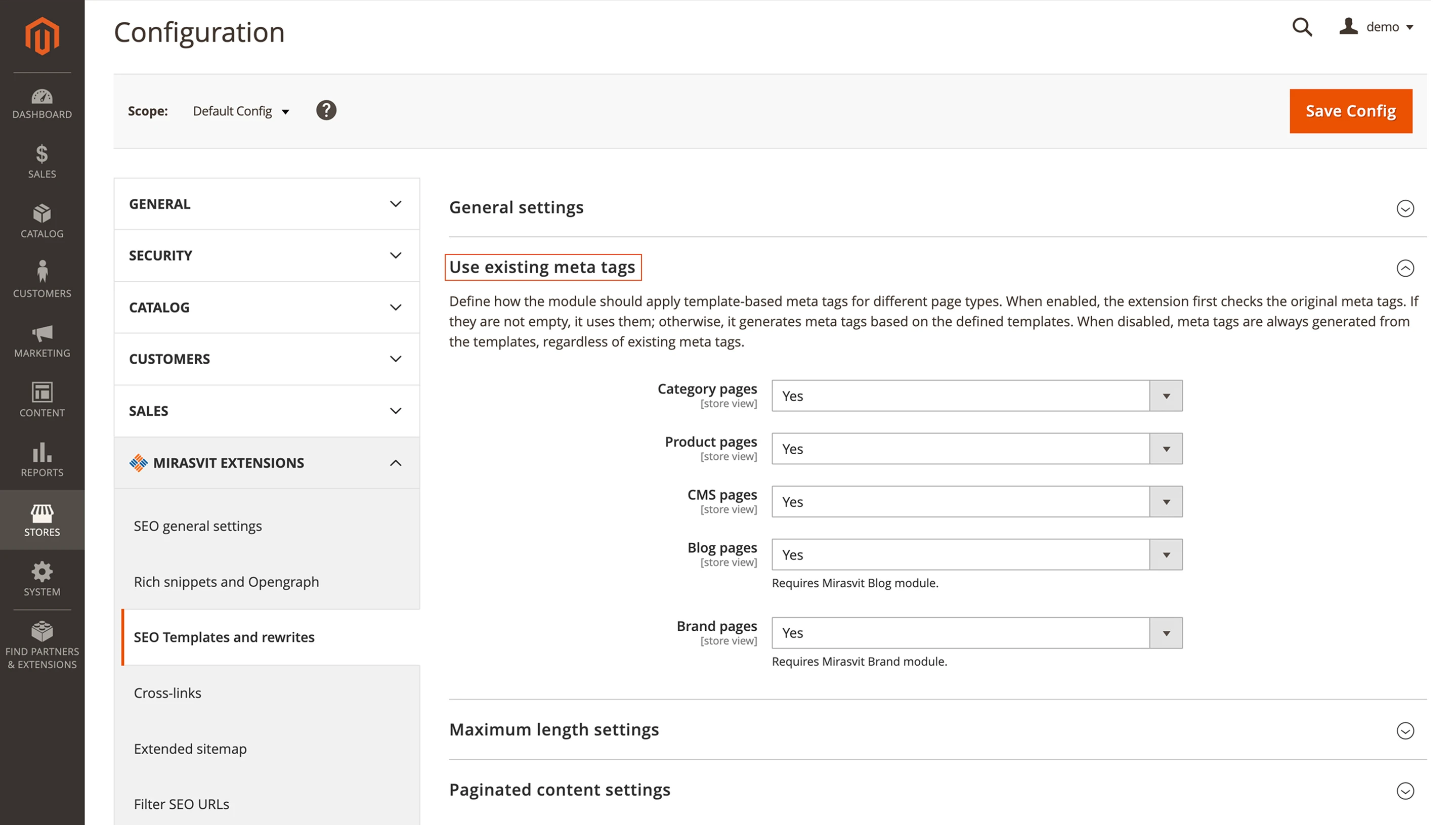Viewport: 1456px width, 825px height.
Task: Click the scope help question mark icon
Action: point(326,110)
